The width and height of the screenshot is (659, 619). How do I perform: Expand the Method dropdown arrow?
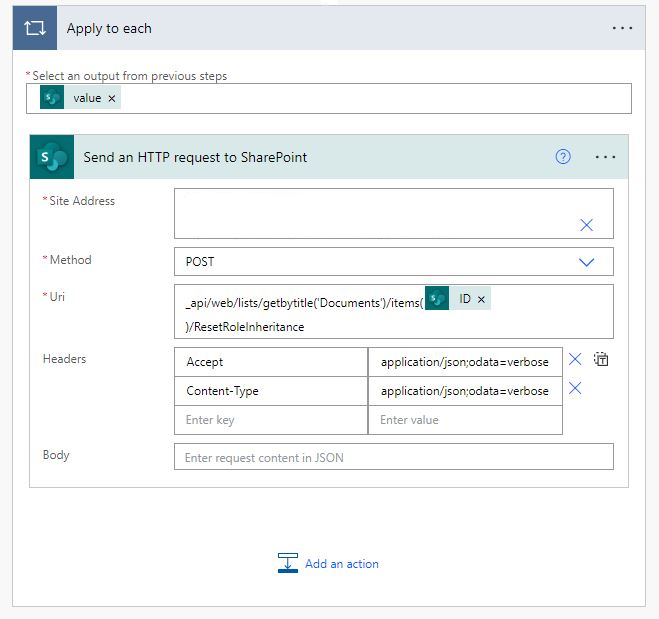[x=586, y=262]
